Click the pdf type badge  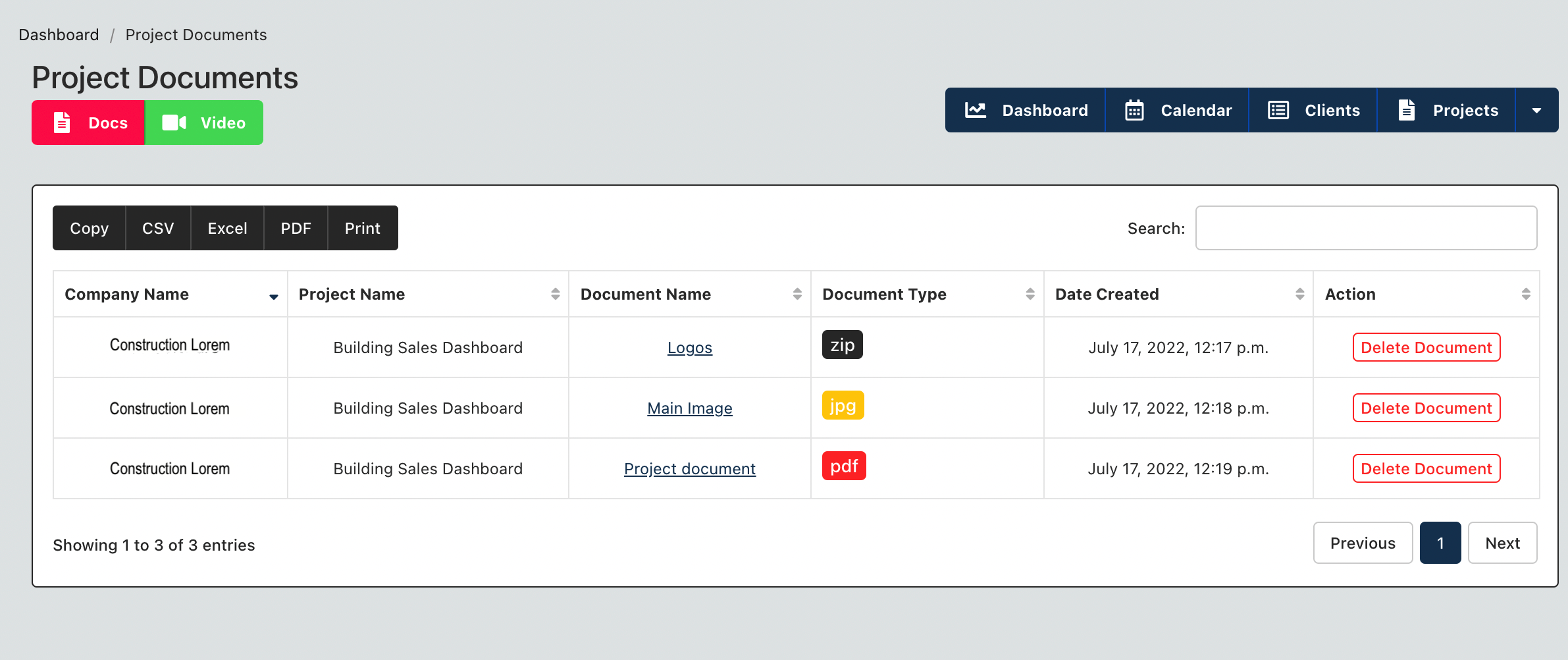point(844,466)
